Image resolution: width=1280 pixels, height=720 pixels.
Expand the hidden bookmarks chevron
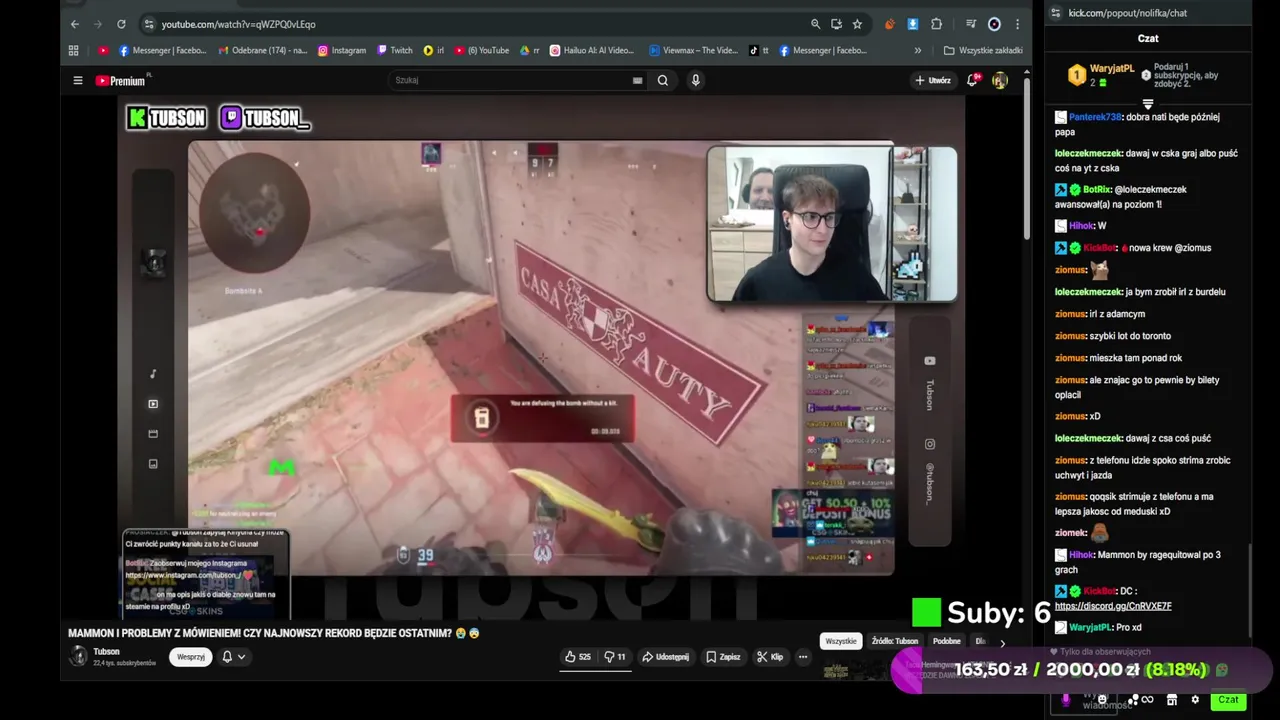pyautogui.click(x=918, y=50)
